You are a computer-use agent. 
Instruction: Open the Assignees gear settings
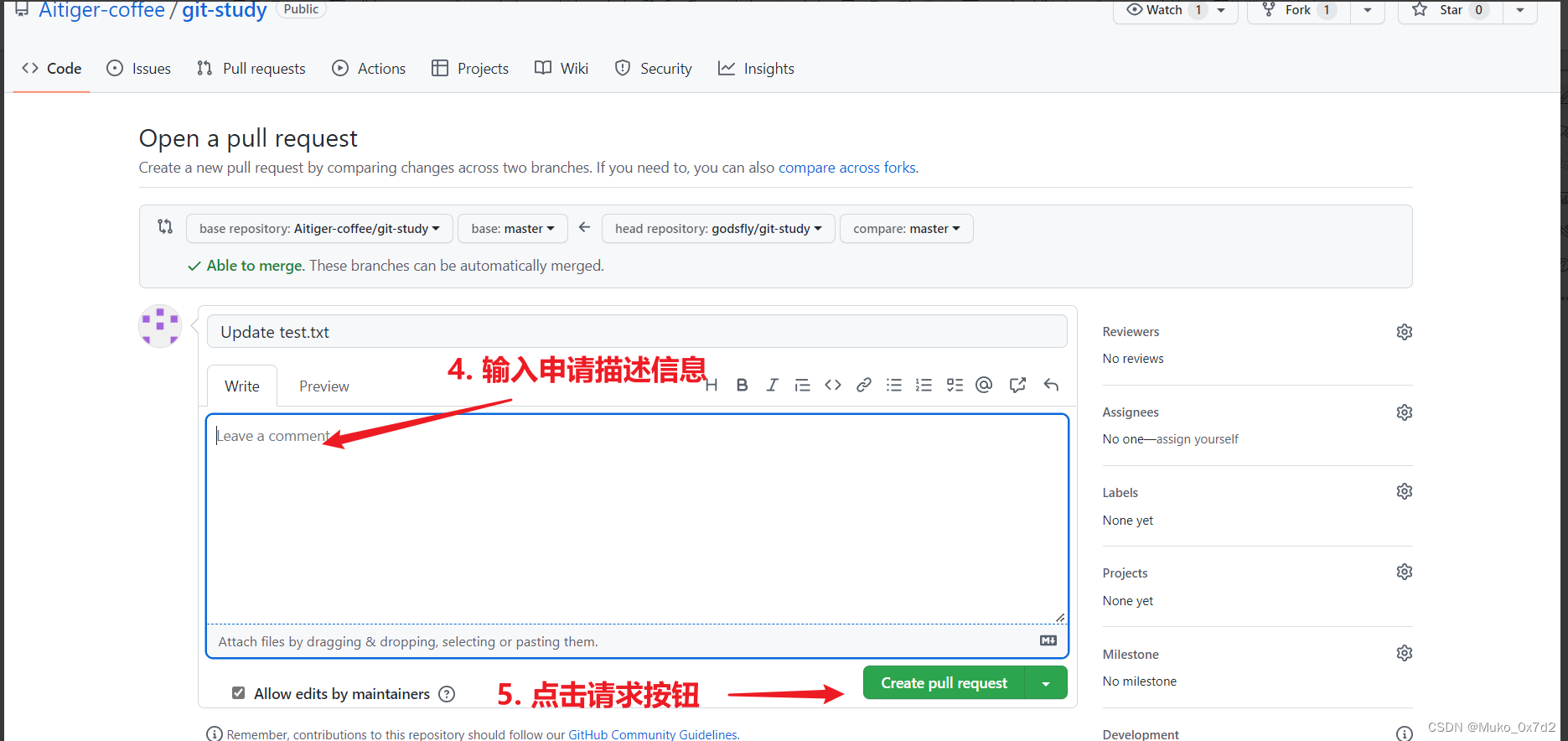pyautogui.click(x=1405, y=412)
